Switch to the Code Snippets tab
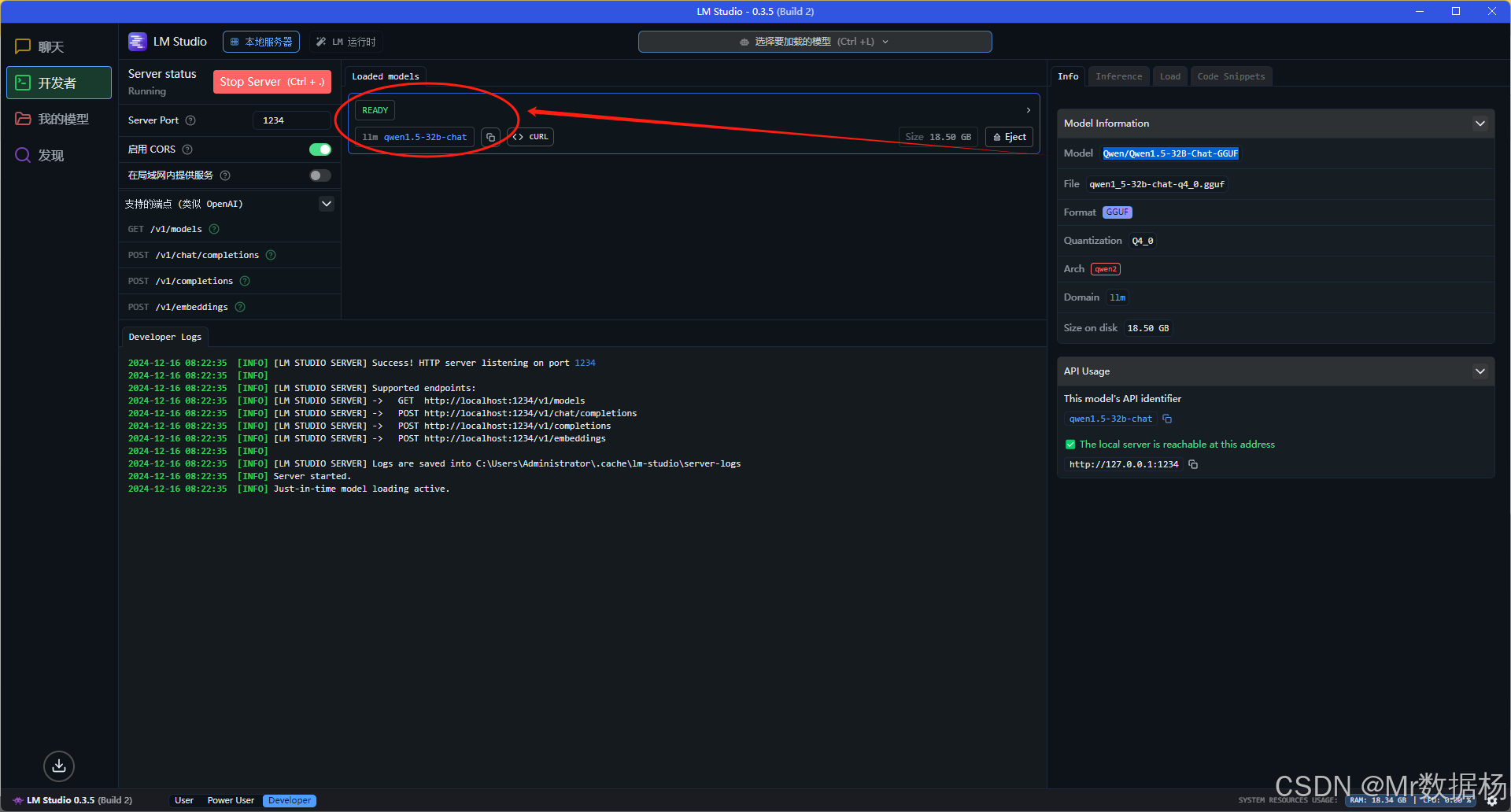The width and height of the screenshot is (1511, 812). tap(1231, 76)
